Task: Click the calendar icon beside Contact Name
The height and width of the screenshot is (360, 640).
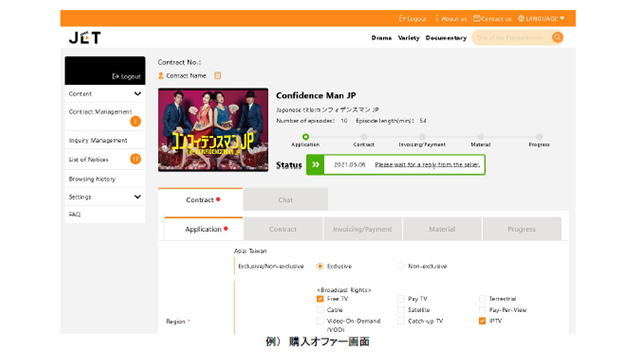Action: click(x=218, y=76)
